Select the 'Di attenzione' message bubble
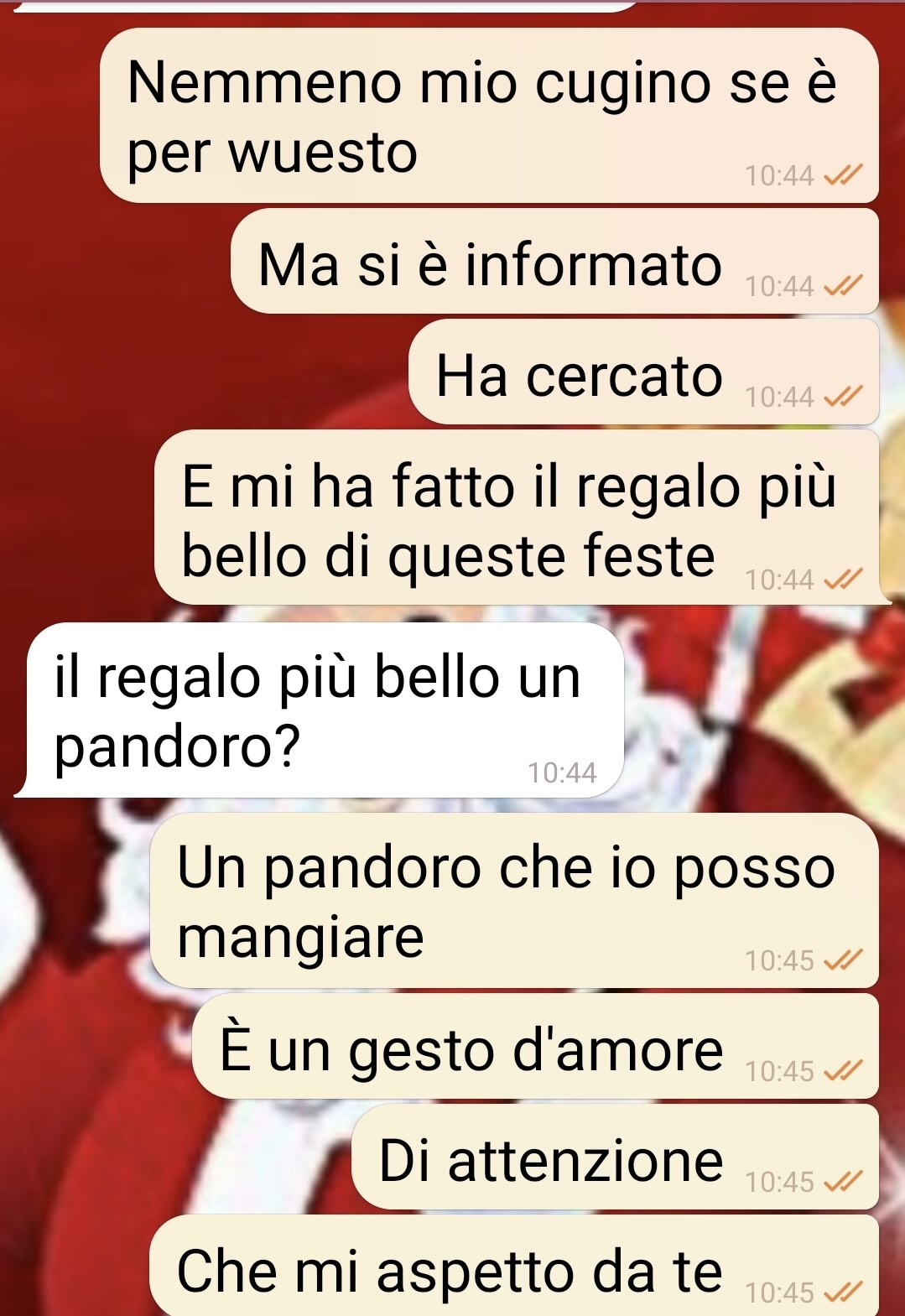This screenshot has width=905, height=1316. pyautogui.click(x=615, y=1157)
